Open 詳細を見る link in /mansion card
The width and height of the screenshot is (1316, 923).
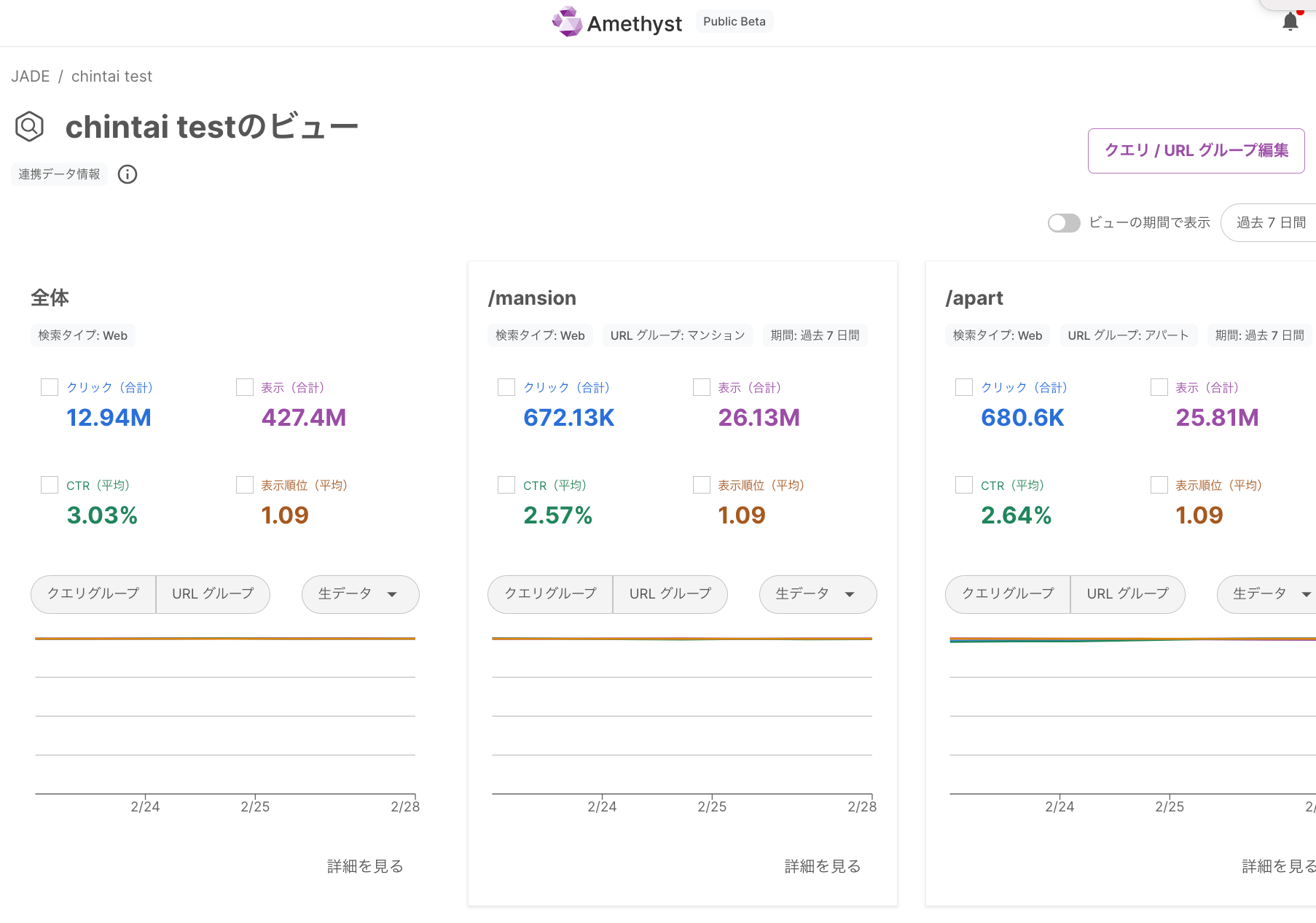coord(823,866)
